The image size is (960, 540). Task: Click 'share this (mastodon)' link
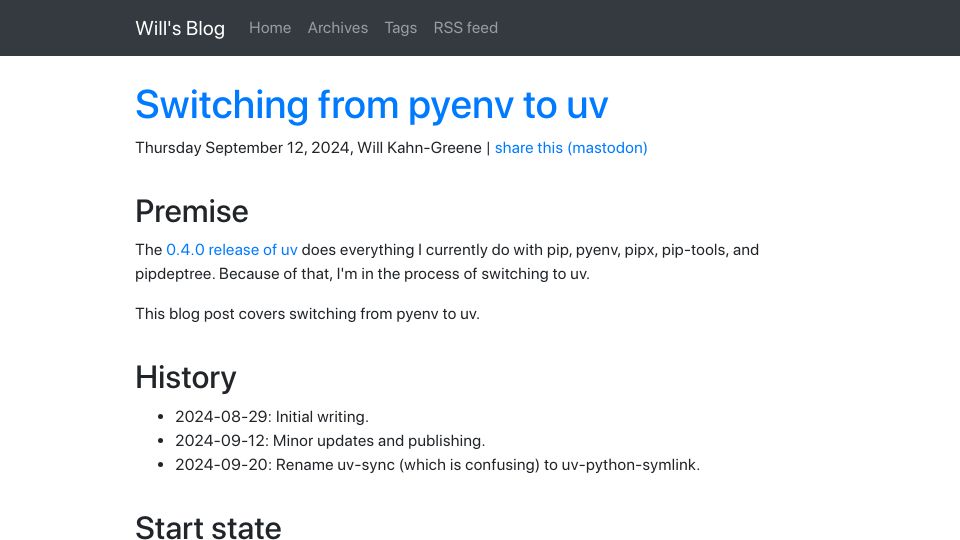coord(571,148)
